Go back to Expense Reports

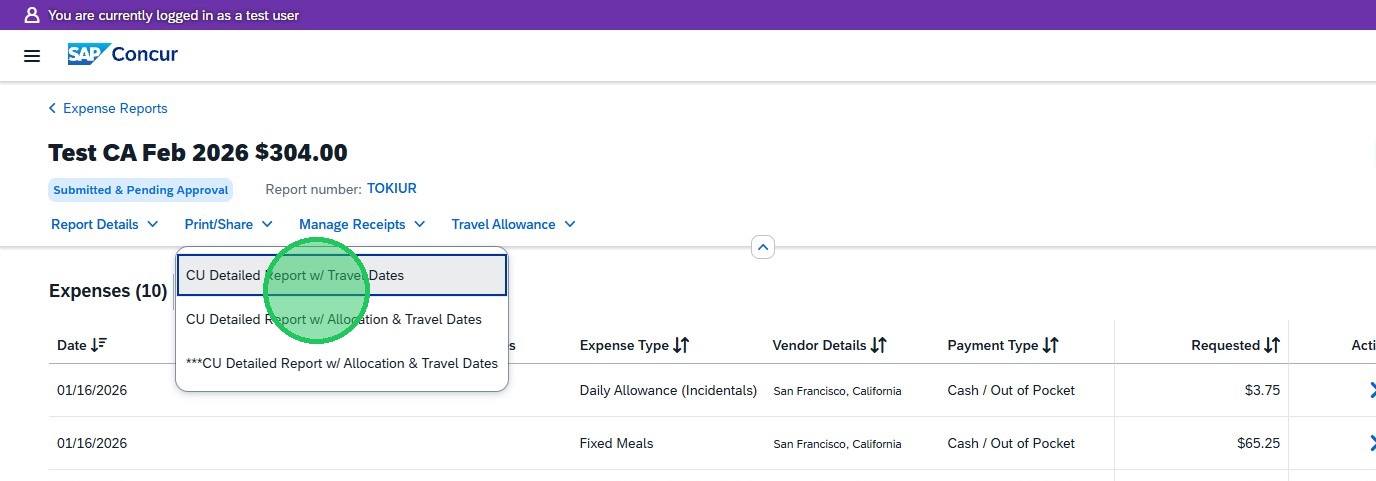(x=108, y=108)
